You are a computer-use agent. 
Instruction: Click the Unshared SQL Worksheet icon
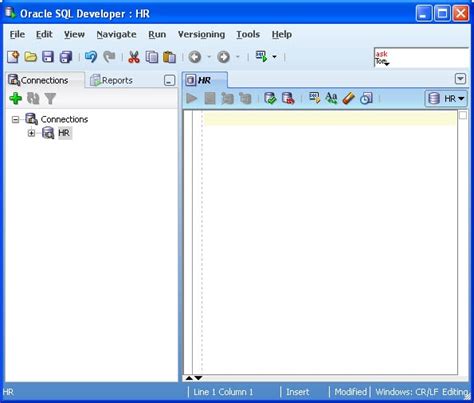[x=314, y=98]
